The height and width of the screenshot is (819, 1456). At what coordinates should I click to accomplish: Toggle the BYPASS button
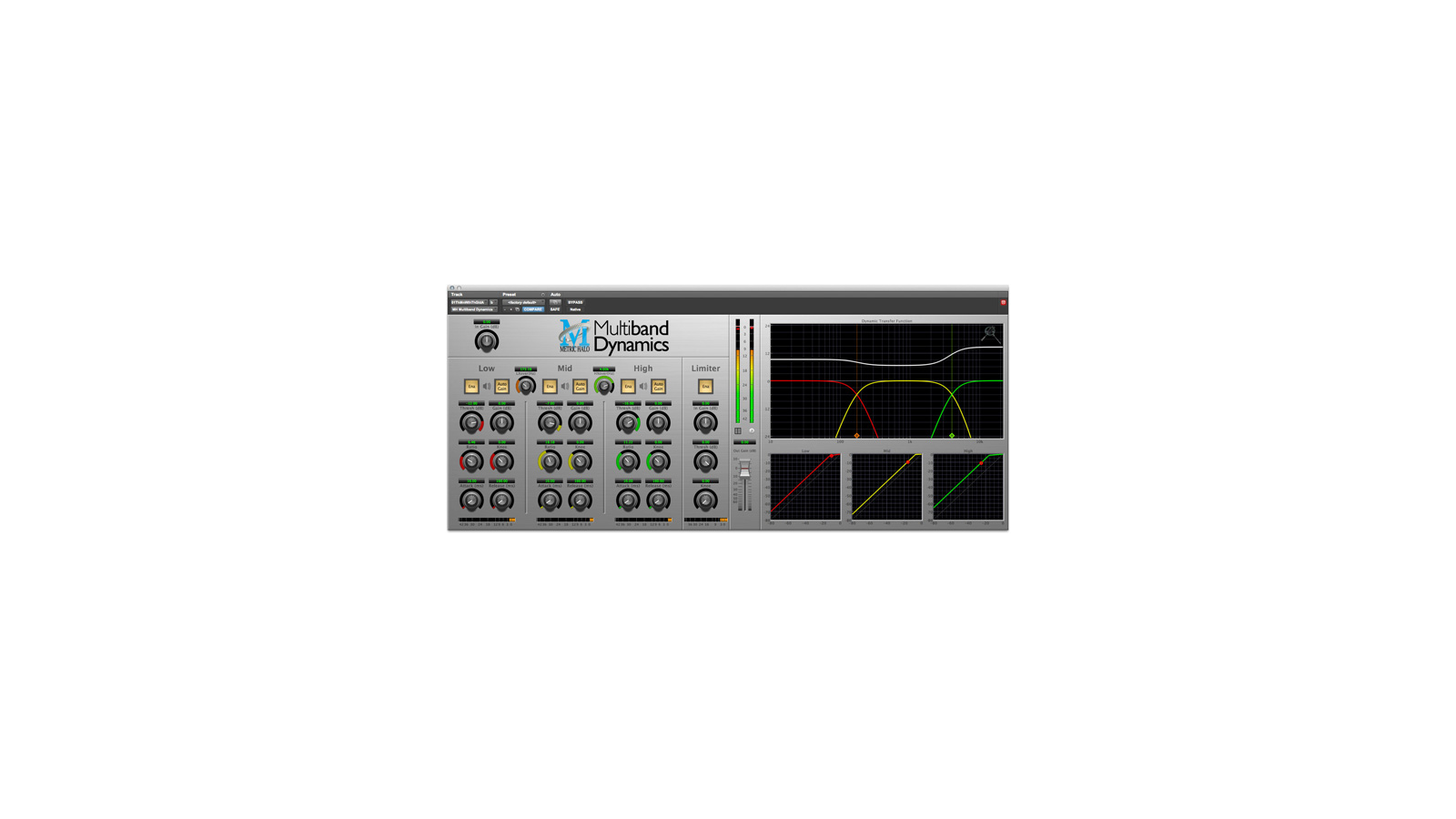(575, 302)
